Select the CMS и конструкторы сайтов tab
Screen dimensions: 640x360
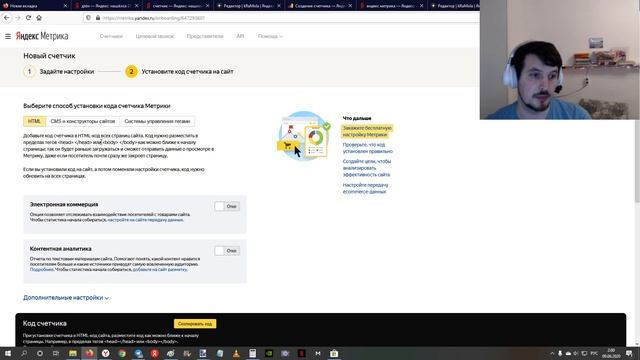click(83, 121)
